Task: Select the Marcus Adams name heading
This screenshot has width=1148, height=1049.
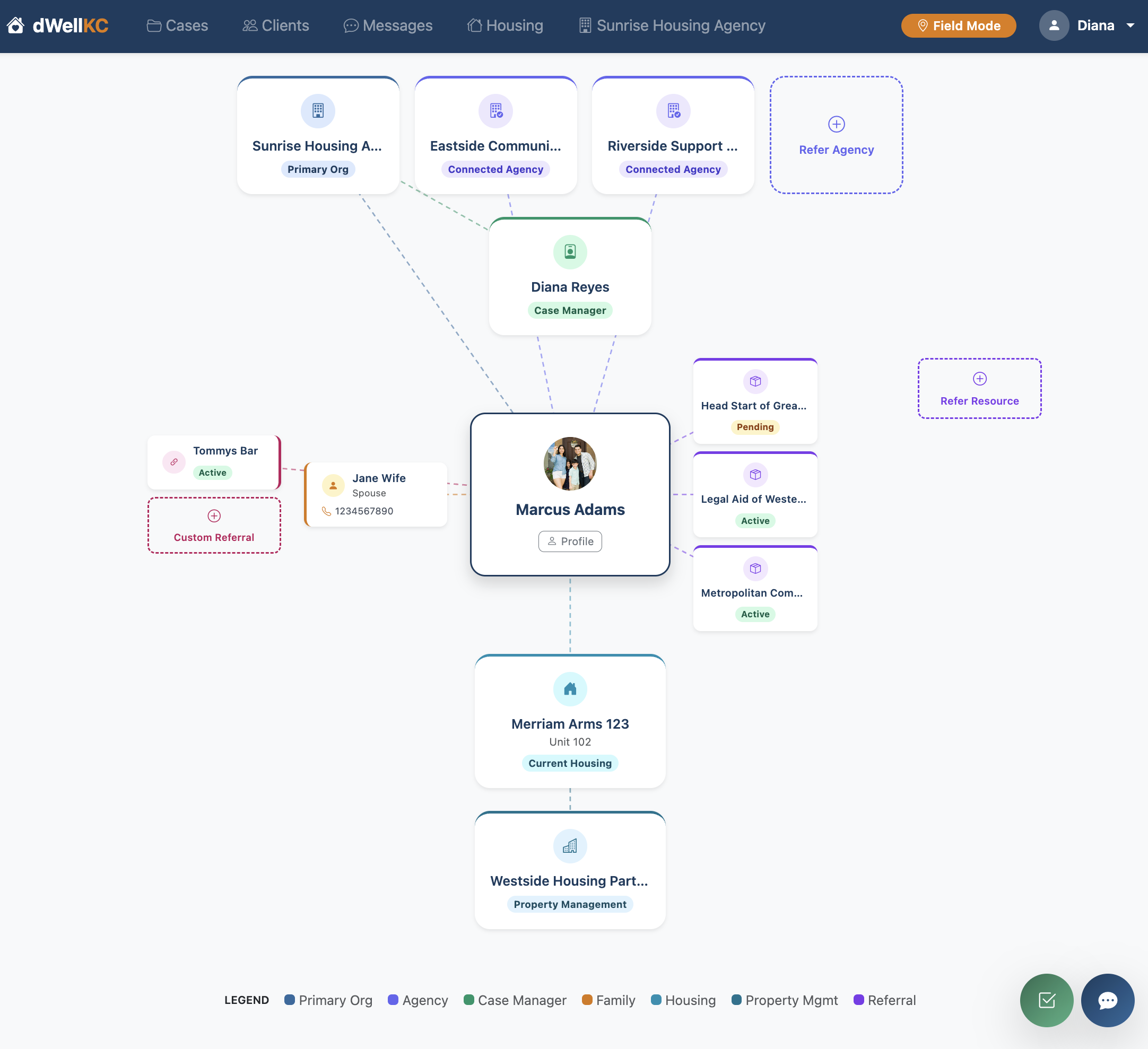Action: [x=570, y=510]
